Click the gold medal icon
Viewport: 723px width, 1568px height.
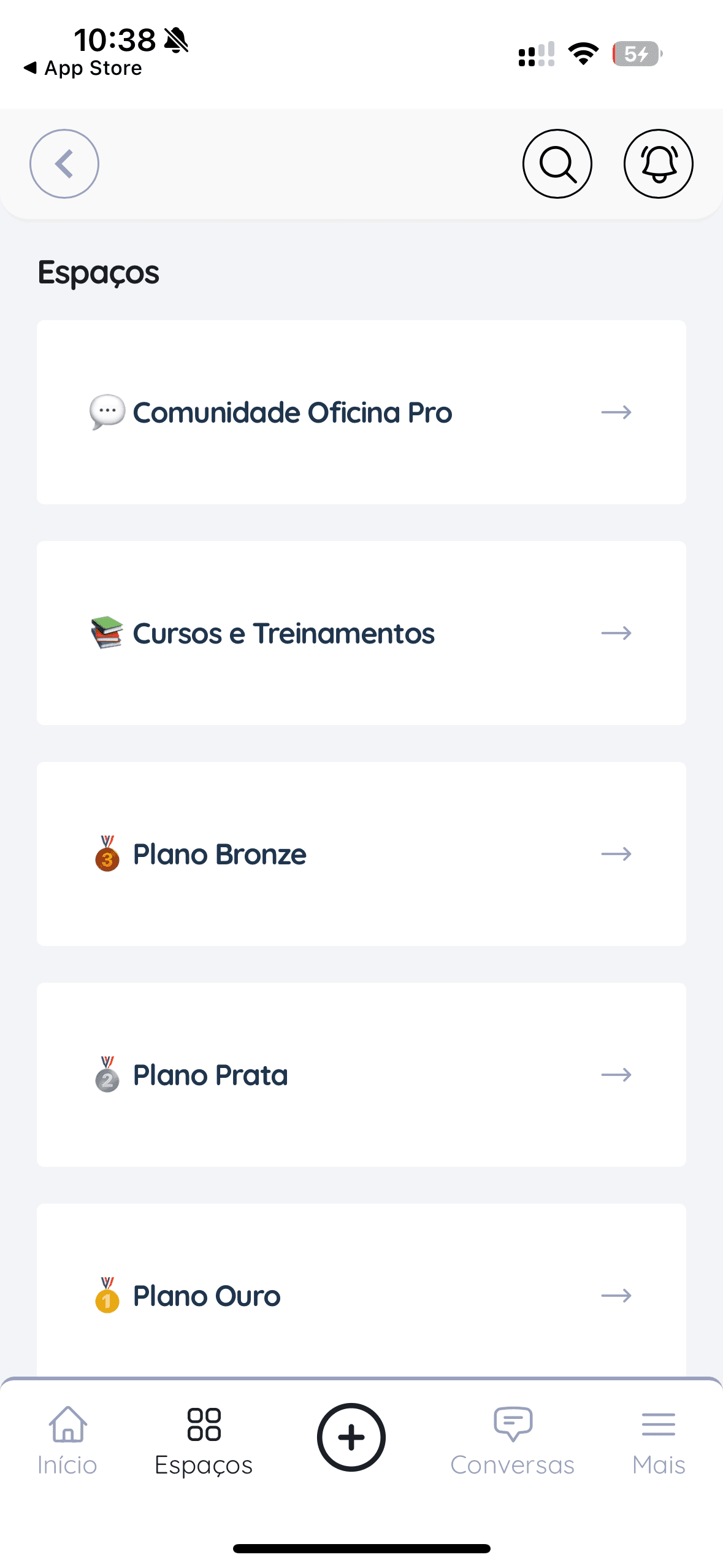coord(107,1295)
